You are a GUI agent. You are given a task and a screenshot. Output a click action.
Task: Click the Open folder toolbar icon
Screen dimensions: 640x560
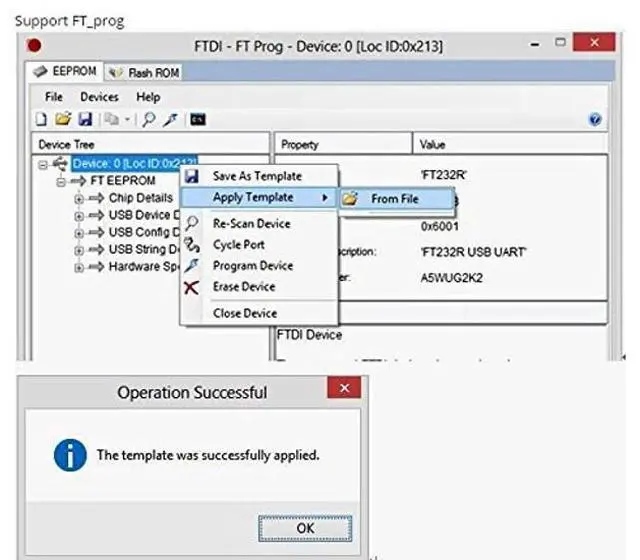(63, 120)
